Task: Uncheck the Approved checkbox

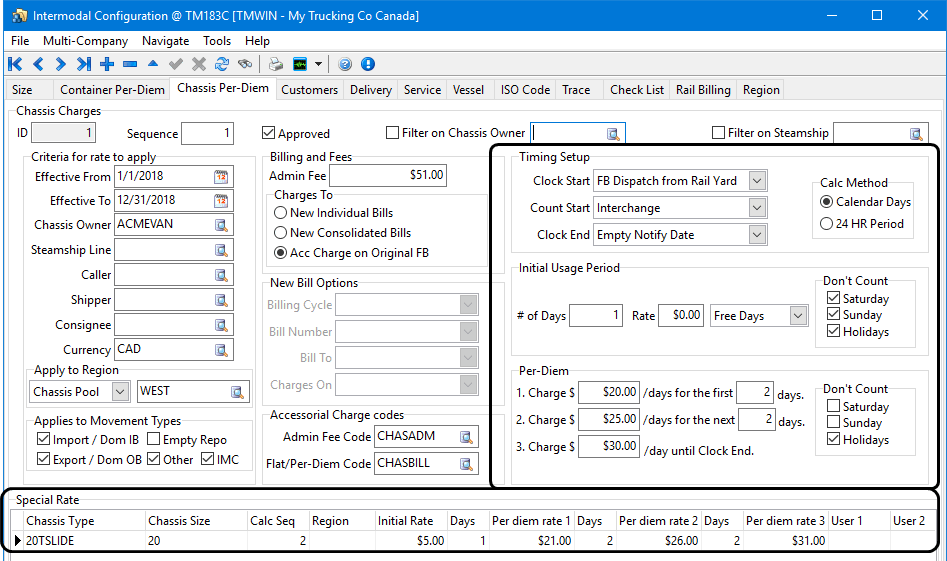Action: pyautogui.click(x=268, y=133)
